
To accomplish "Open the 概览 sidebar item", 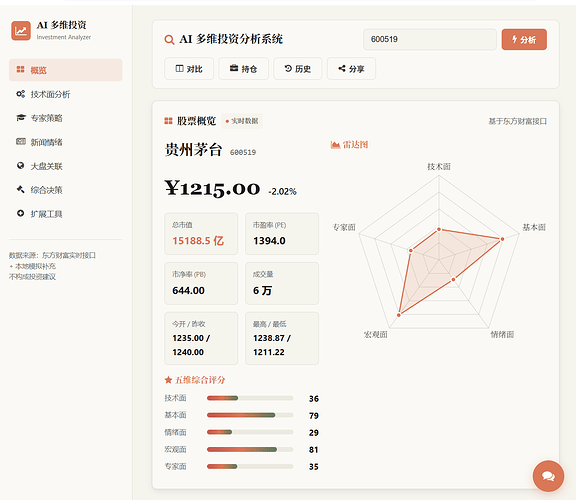I will tap(66, 70).
